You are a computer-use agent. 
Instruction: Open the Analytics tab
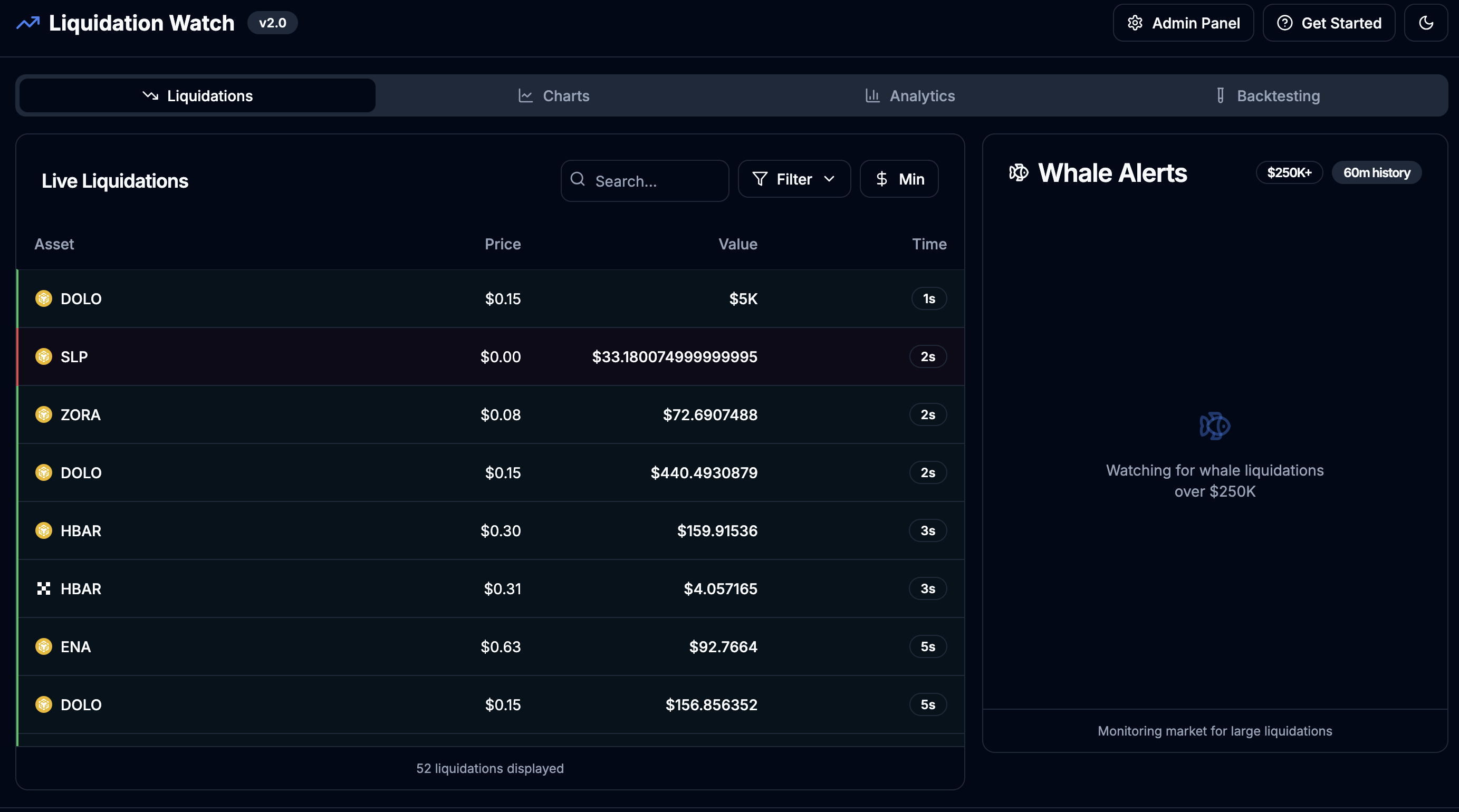point(909,95)
